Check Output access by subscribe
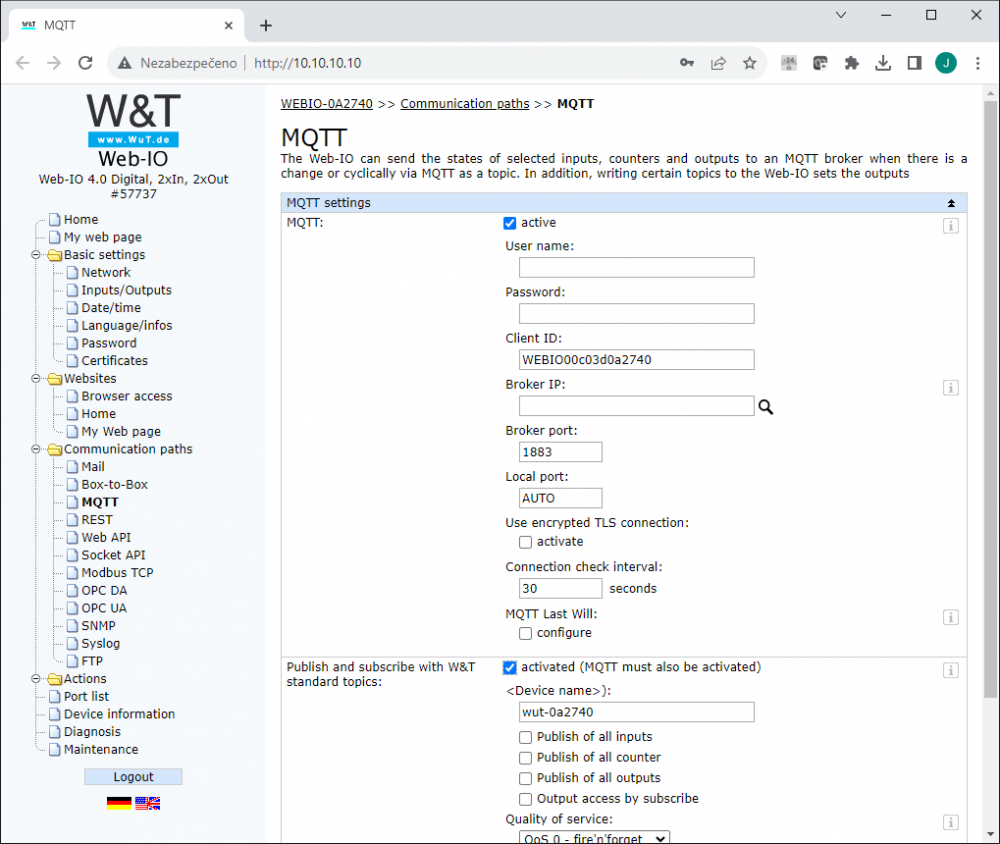The width and height of the screenshot is (1000, 844). tap(525, 799)
